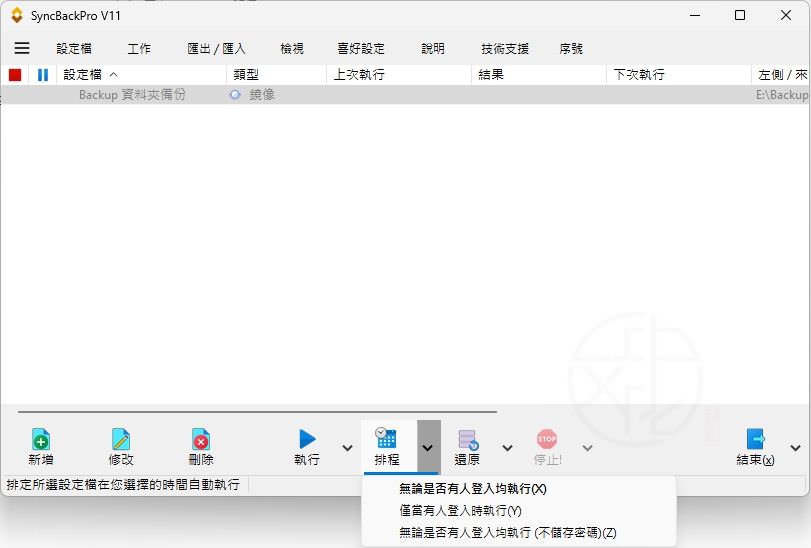Select 僅當有人登入時執行(Y) menu option
The image size is (811, 548).
pyautogui.click(x=460, y=511)
